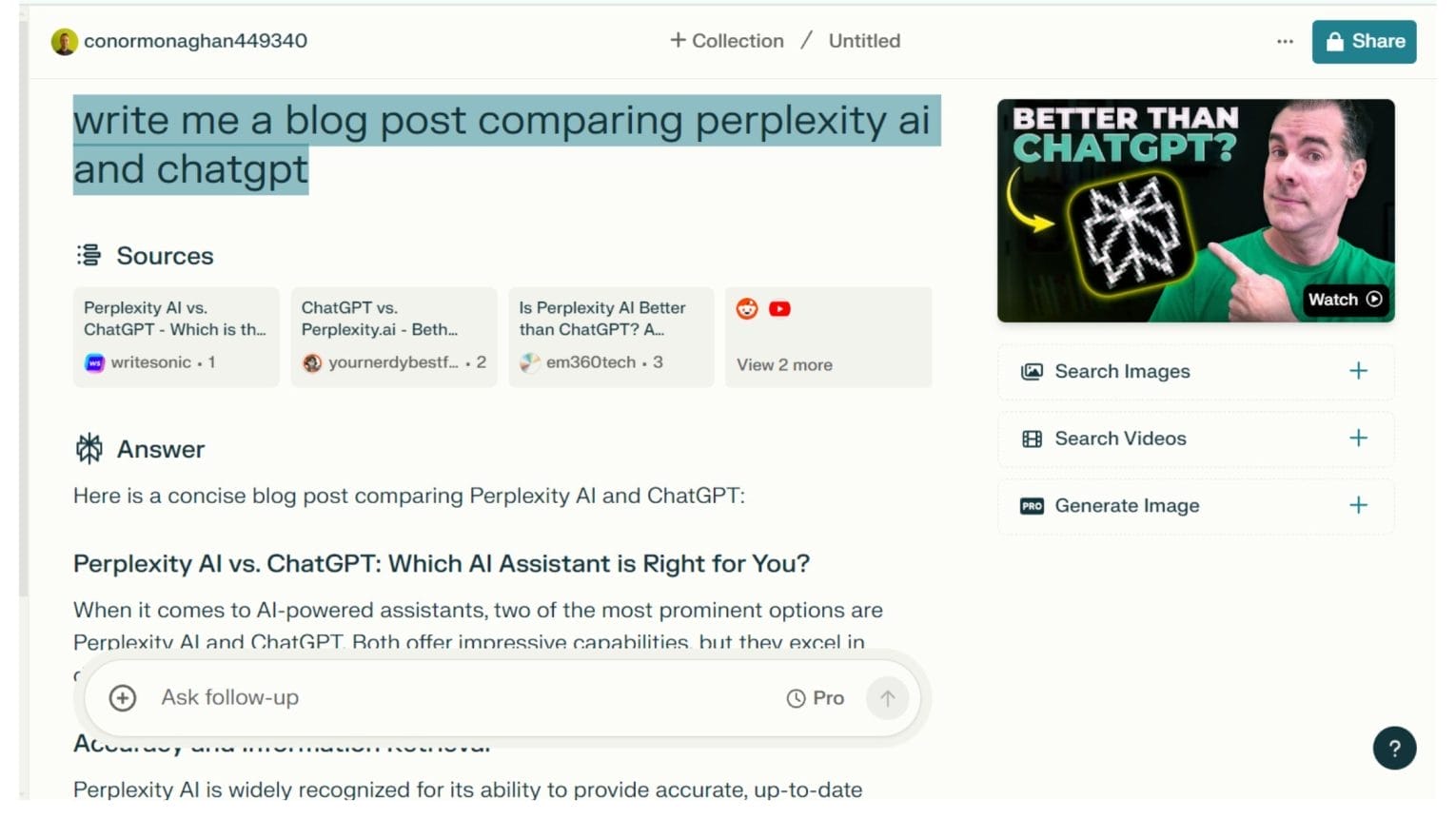Click the Watch button on video thumbnail
Screen dimensions: 1456x819
1345,299
